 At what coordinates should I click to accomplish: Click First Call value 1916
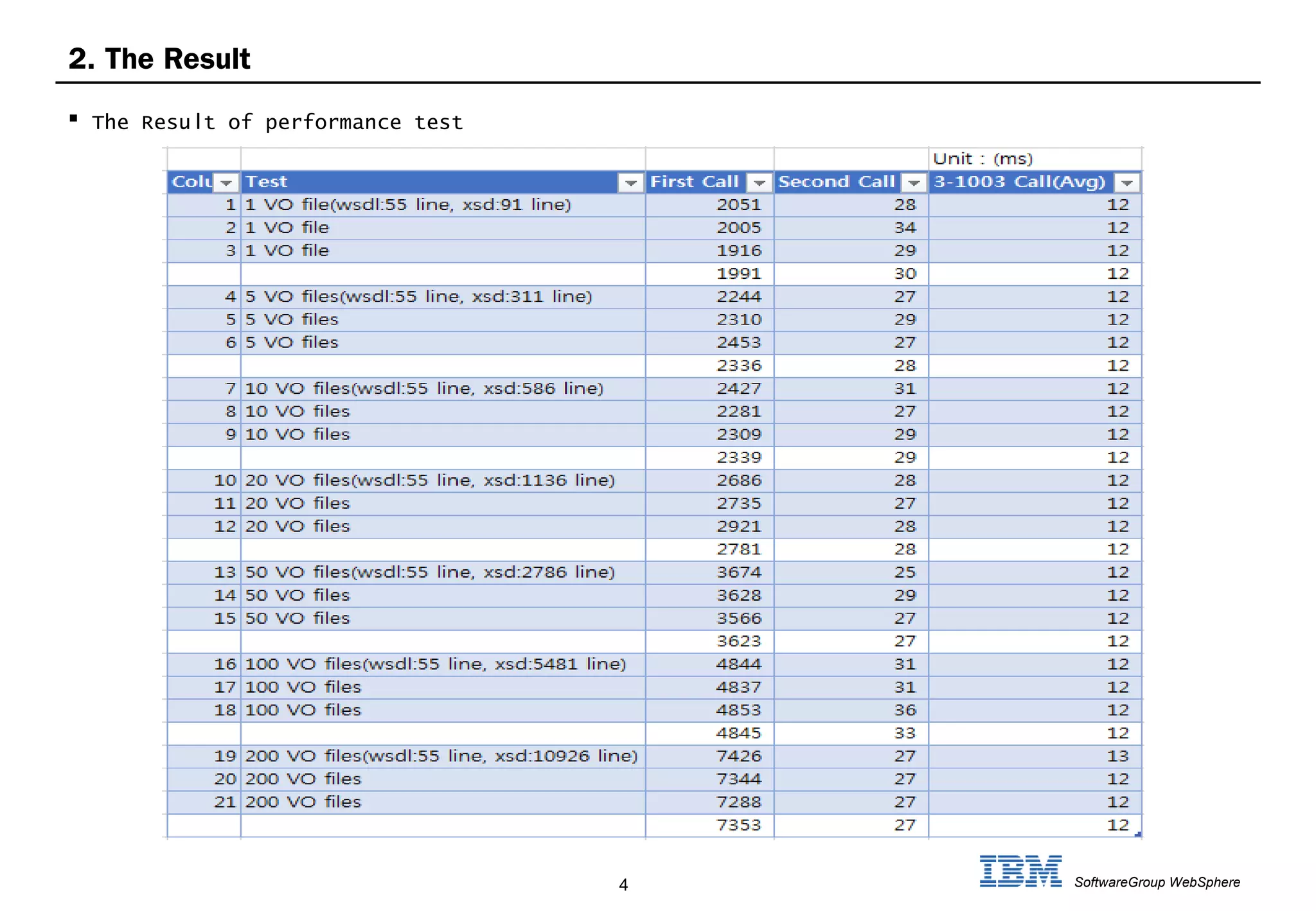coord(710,251)
